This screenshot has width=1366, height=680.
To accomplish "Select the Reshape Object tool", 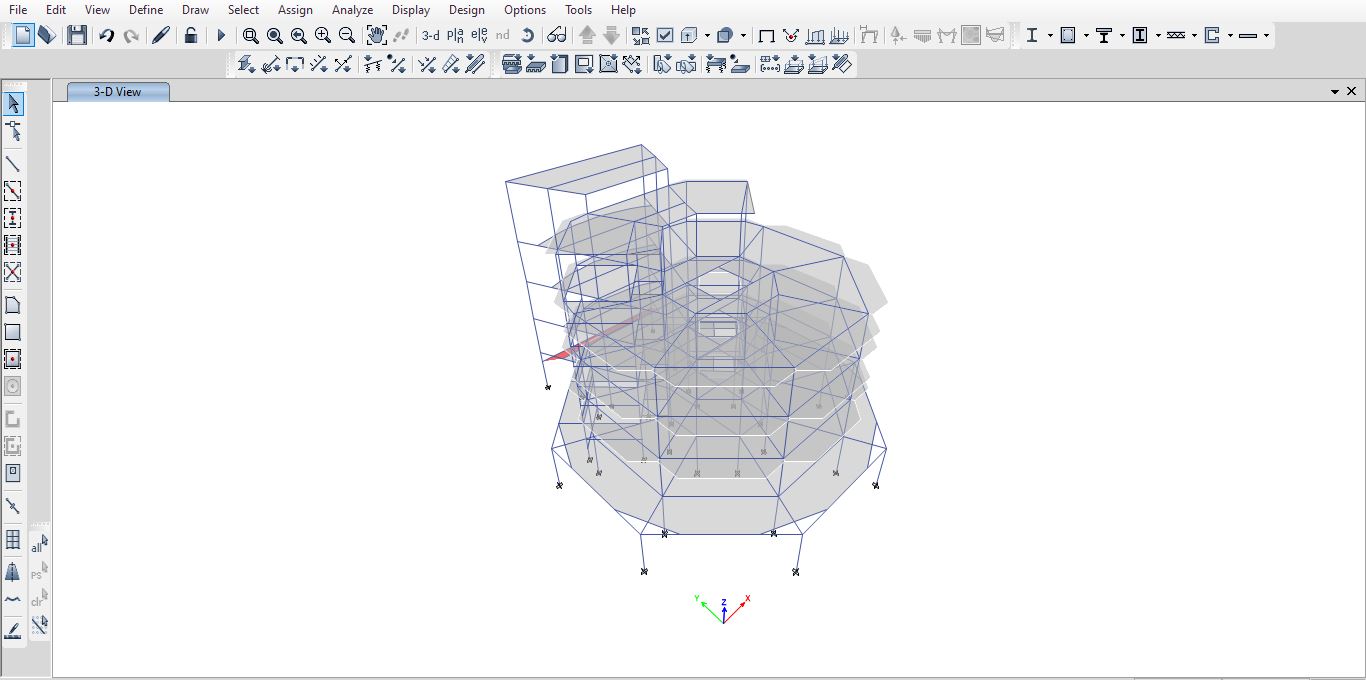I will [x=13, y=131].
